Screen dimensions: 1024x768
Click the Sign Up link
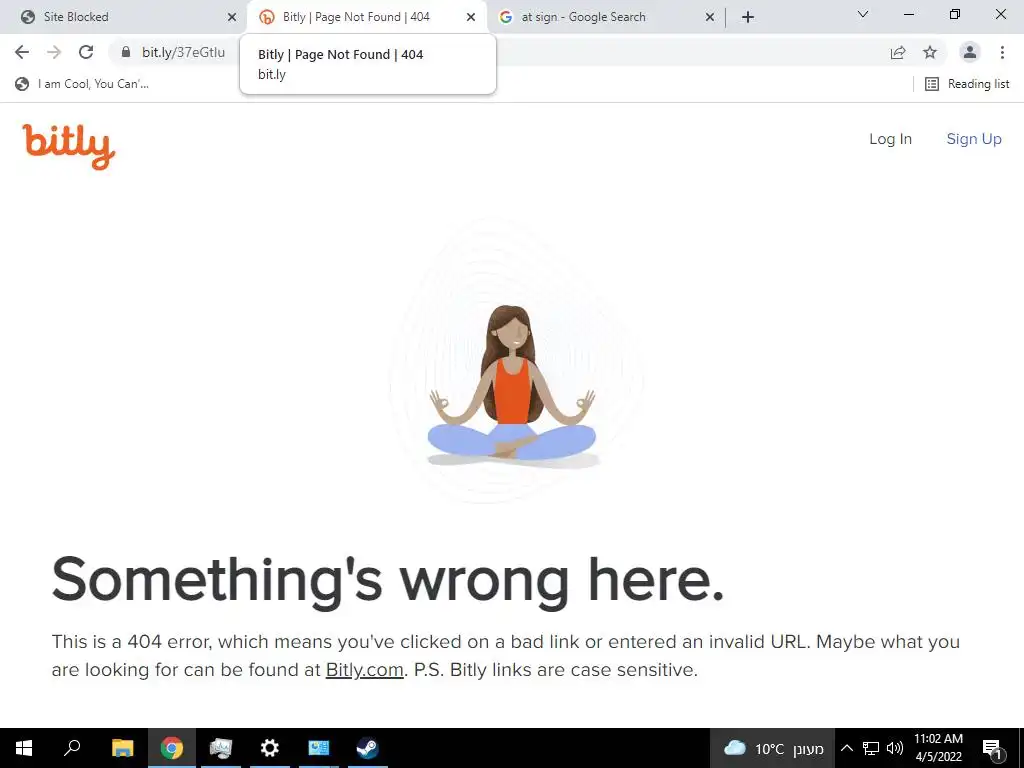tap(974, 139)
